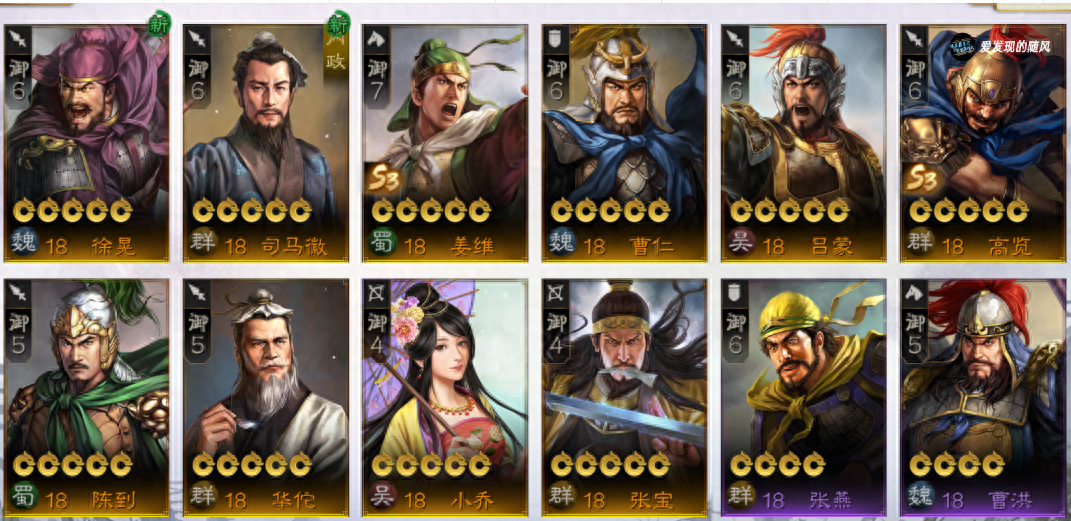Click the 魏 faction emblem on 徐晃 card
1071x521 pixels.
[x=25, y=244]
